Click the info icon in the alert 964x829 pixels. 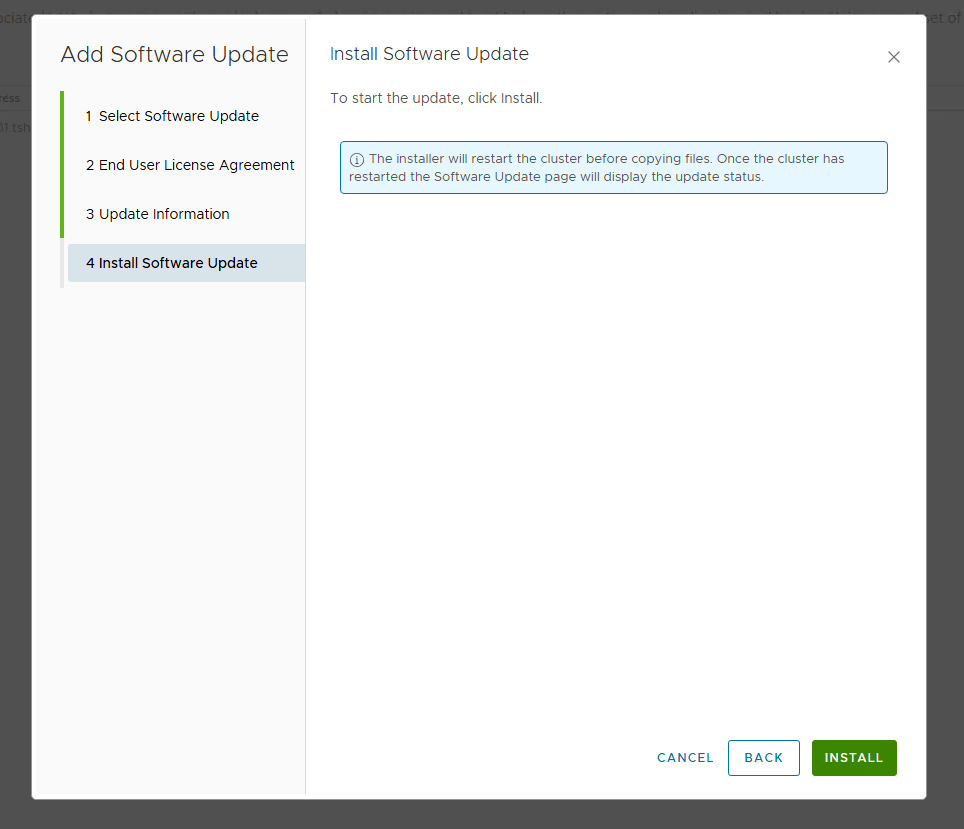[357, 160]
